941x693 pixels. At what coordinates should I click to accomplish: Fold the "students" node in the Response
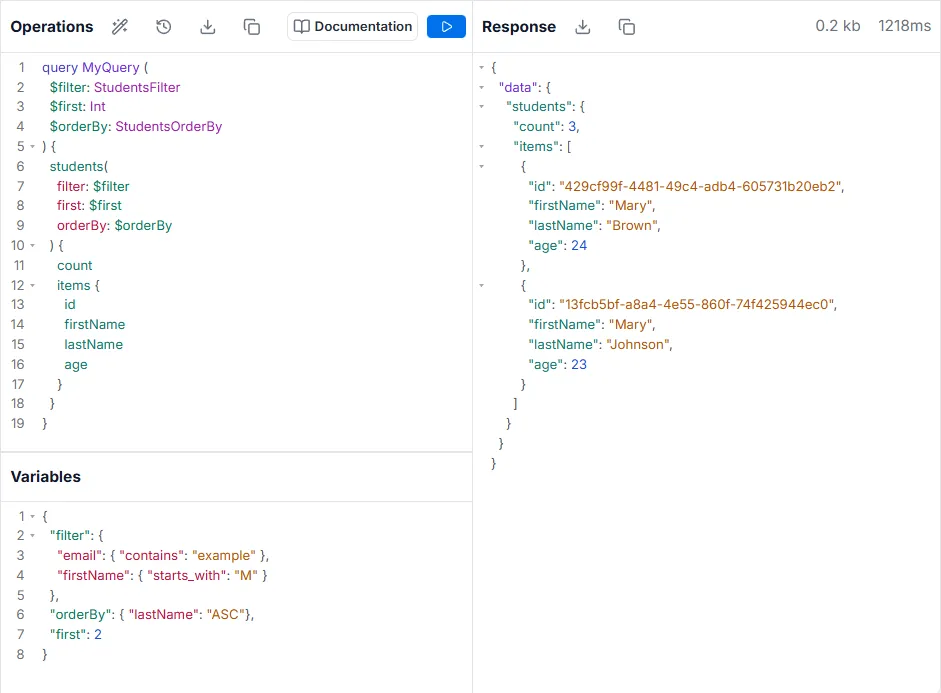[x=482, y=107]
